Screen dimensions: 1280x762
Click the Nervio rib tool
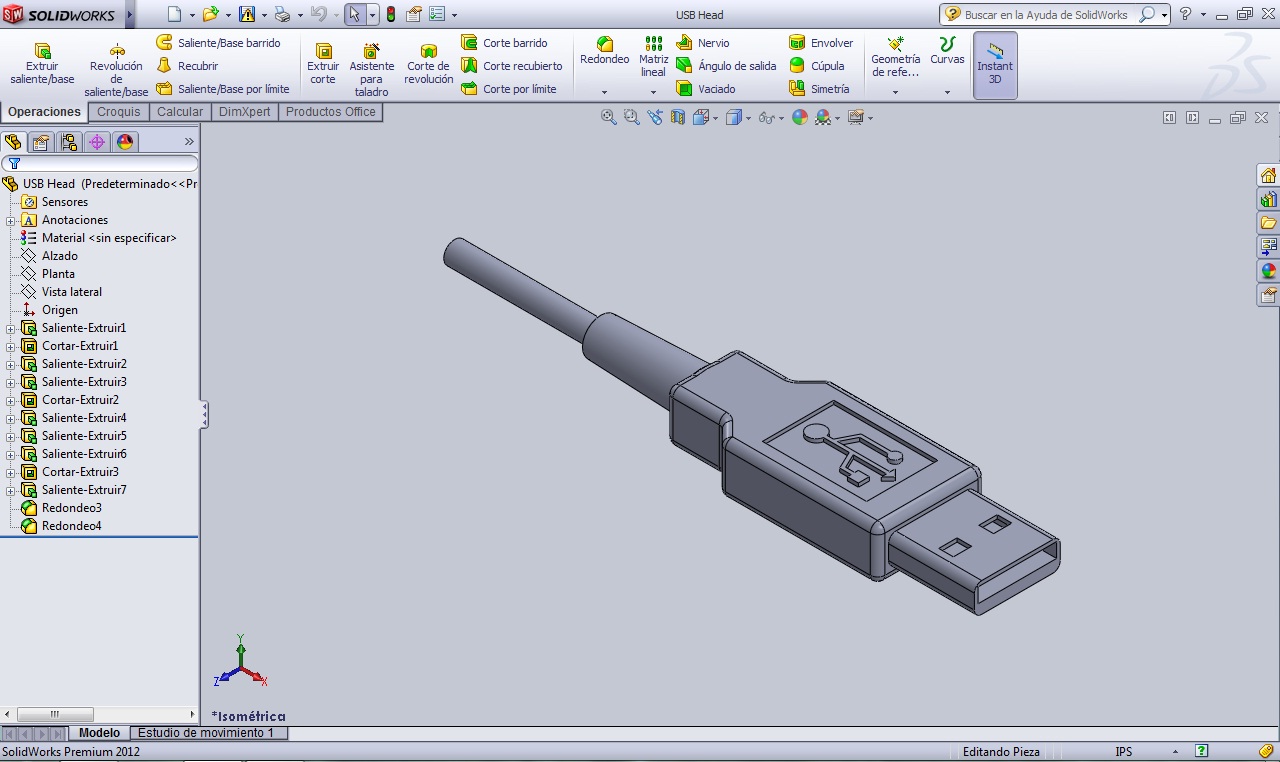click(x=703, y=43)
